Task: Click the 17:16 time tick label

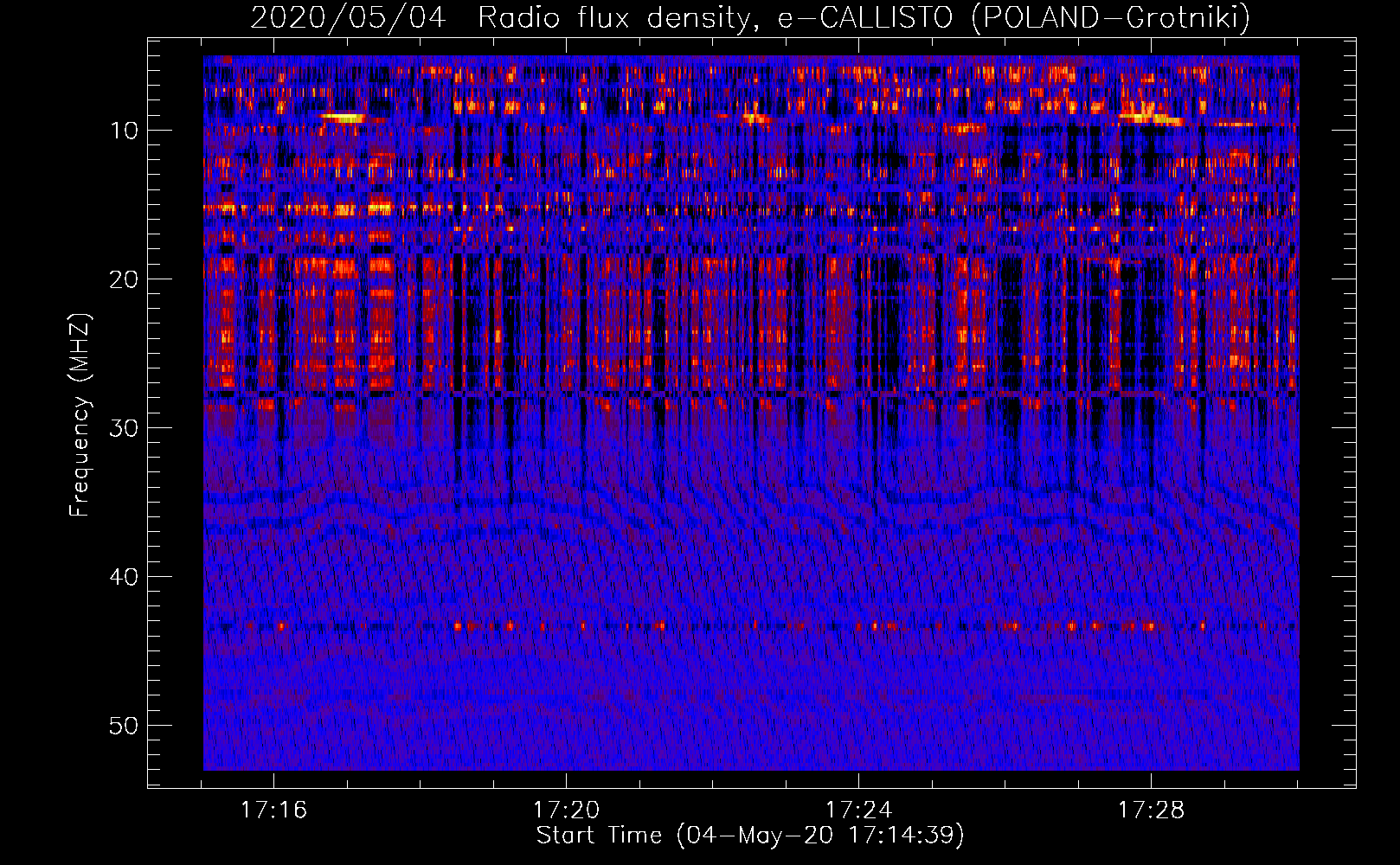Action: coord(274,811)
